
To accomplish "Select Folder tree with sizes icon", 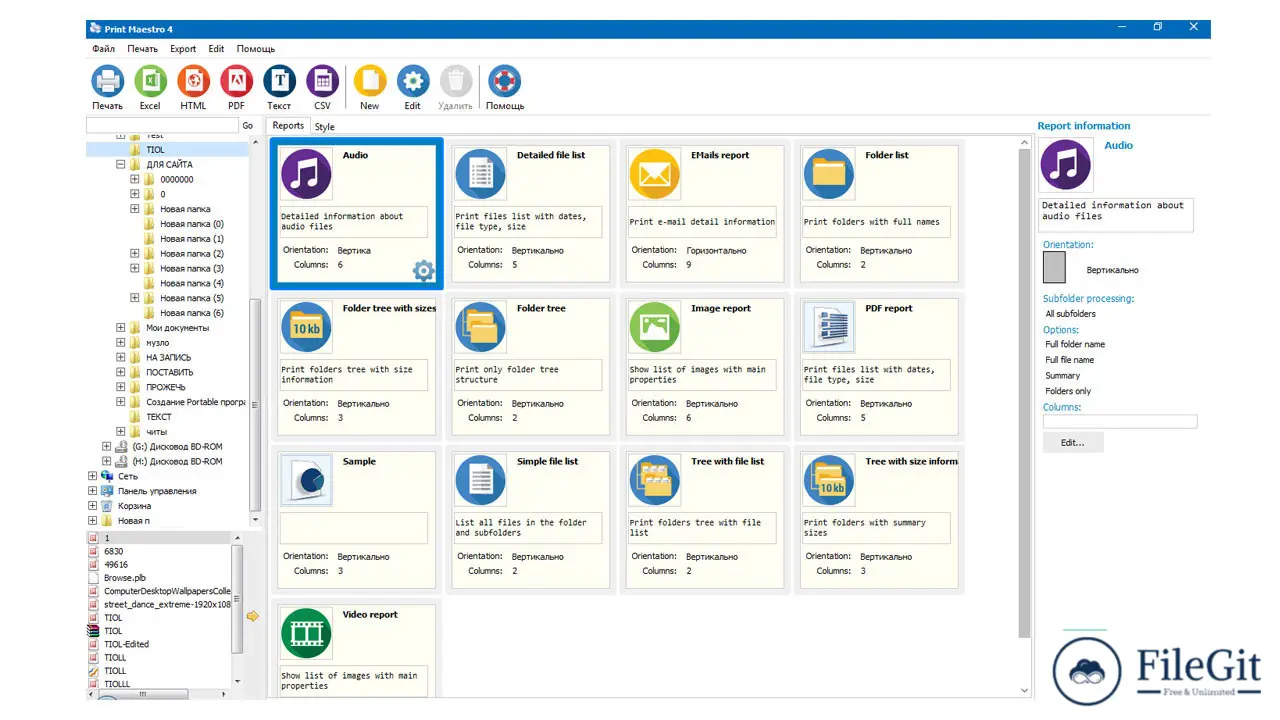I will coord(306,326).
